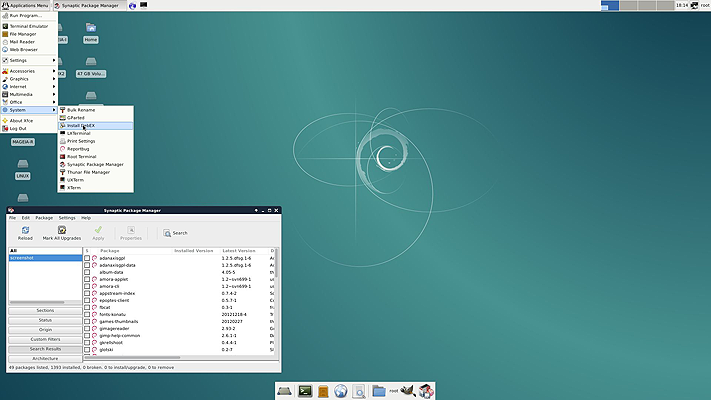This screenshot has height=400, width=711.
Task: Click Reload in the Synaptic toolbar
Action: pos(25,233)
